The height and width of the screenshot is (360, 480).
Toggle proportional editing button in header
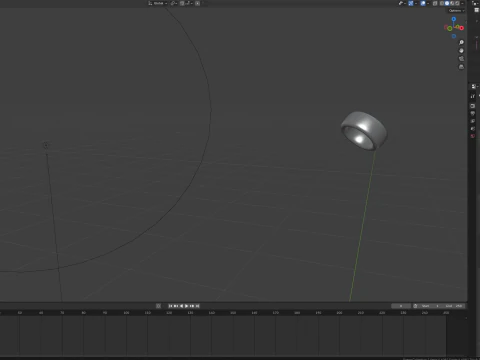pyautogui.click(x=197, y=3)
